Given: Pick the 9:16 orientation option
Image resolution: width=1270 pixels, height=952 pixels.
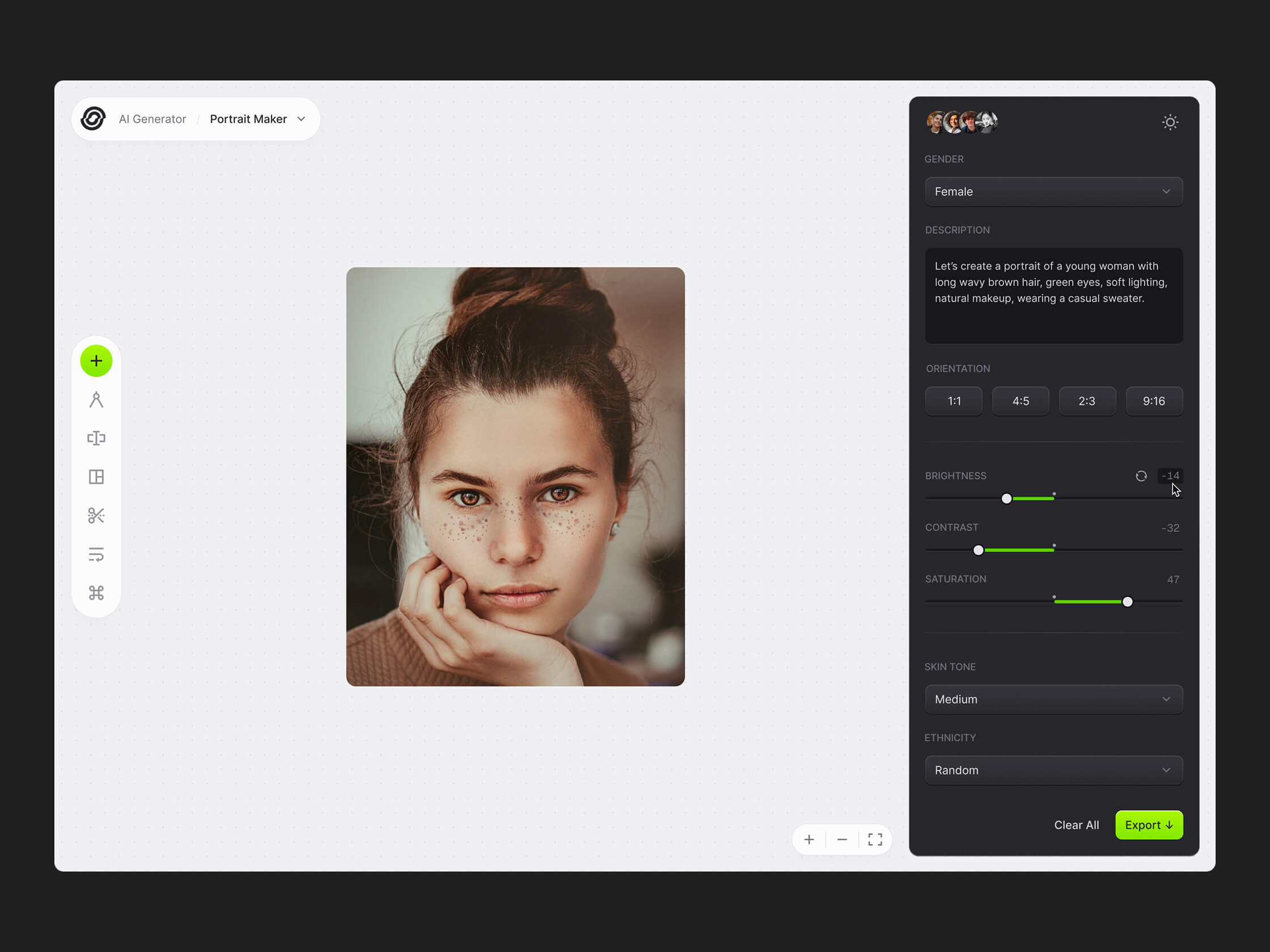Looking at the screenshot, I should 1153,401.
